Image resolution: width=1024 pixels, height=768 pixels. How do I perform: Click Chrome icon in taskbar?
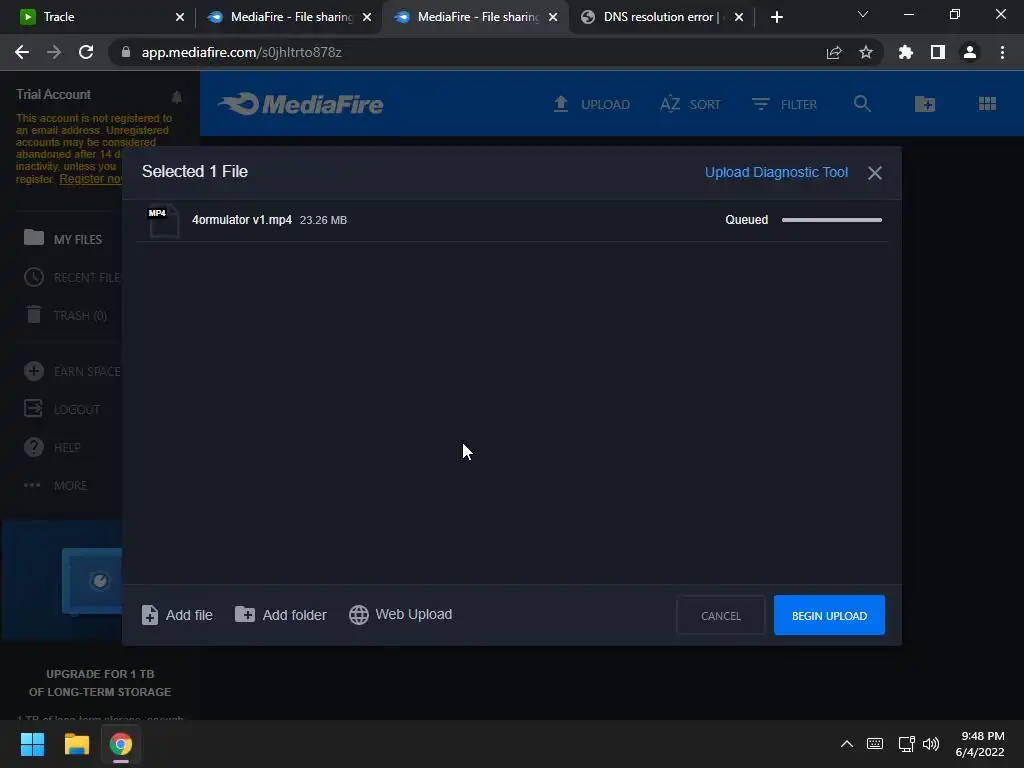point(121,744)
